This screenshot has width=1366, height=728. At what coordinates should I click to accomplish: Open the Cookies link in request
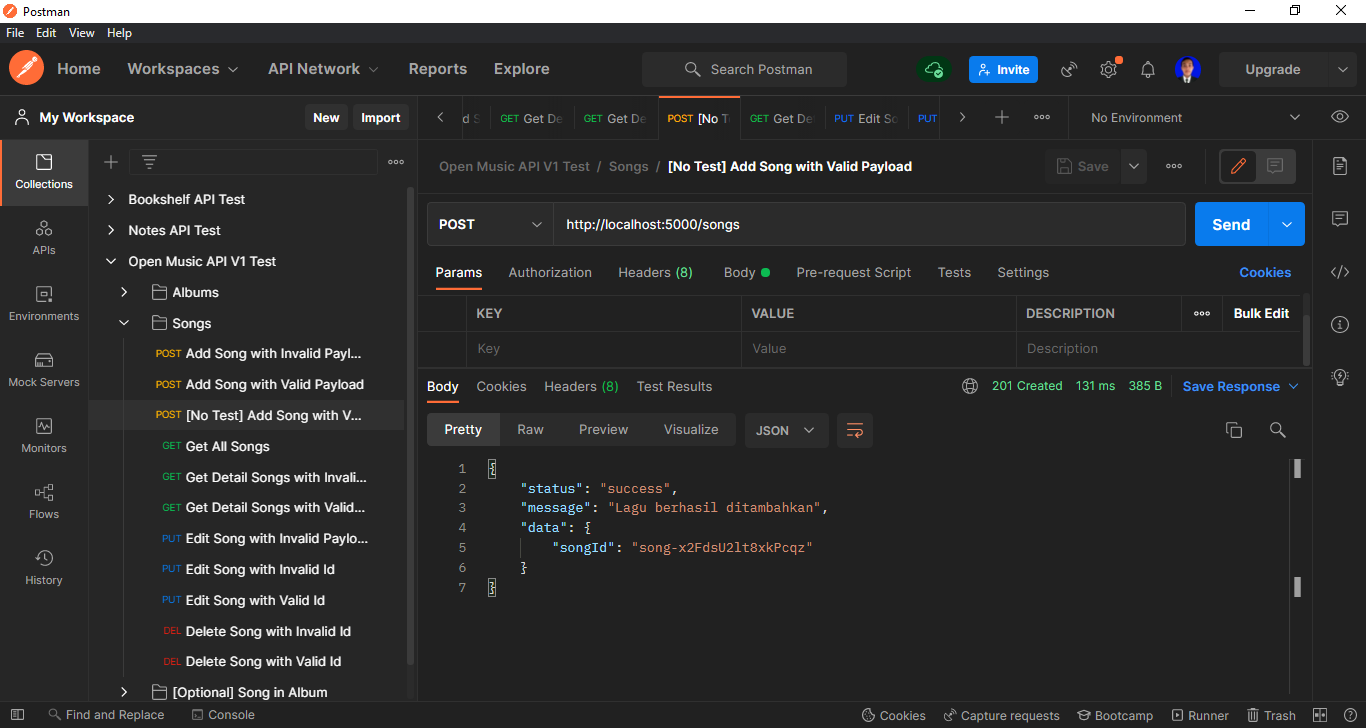(1265, 272)
